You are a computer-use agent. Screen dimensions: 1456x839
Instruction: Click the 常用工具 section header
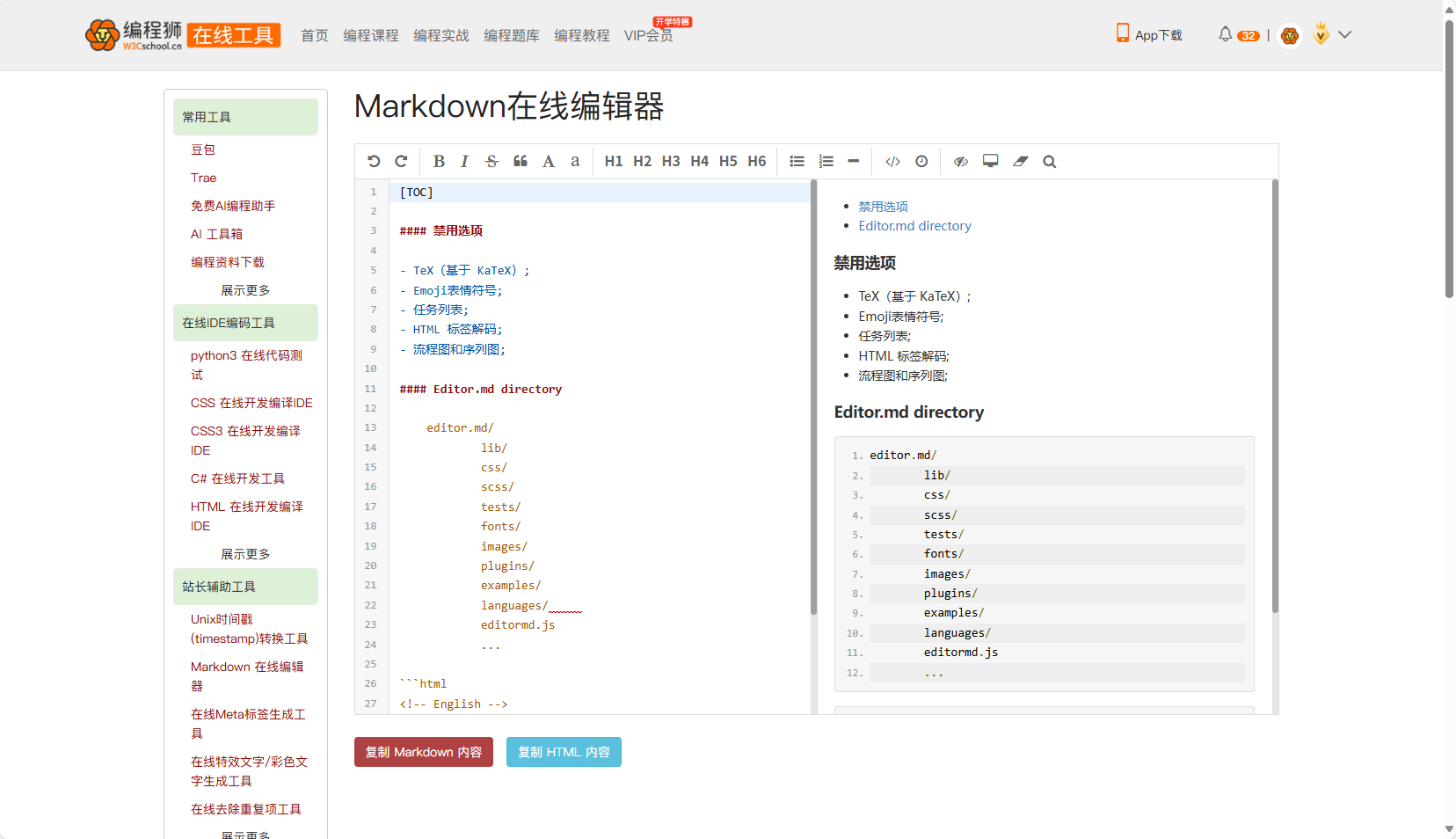tap(245, 117)
